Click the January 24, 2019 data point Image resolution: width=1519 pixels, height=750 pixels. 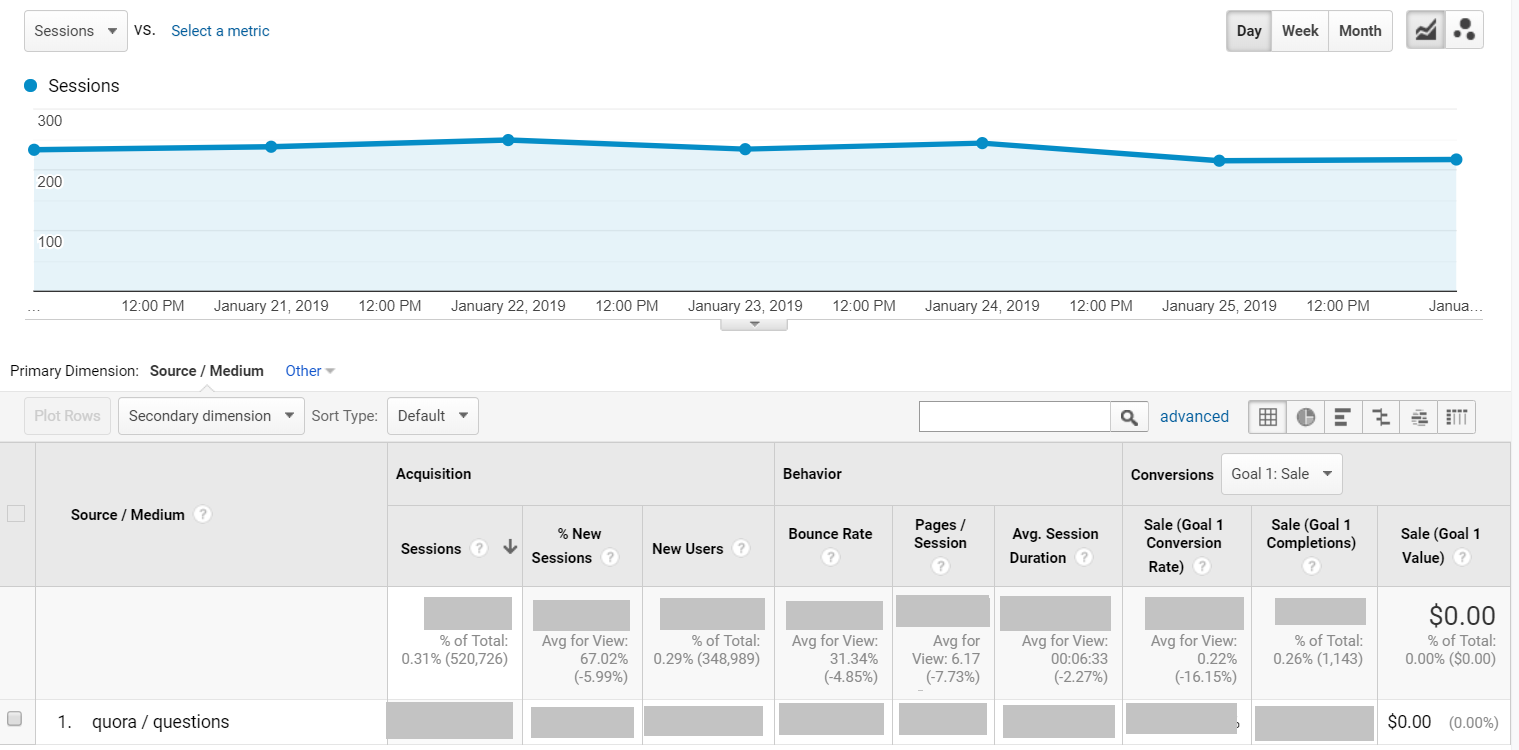pyautogui.click(x=982, y=143)
